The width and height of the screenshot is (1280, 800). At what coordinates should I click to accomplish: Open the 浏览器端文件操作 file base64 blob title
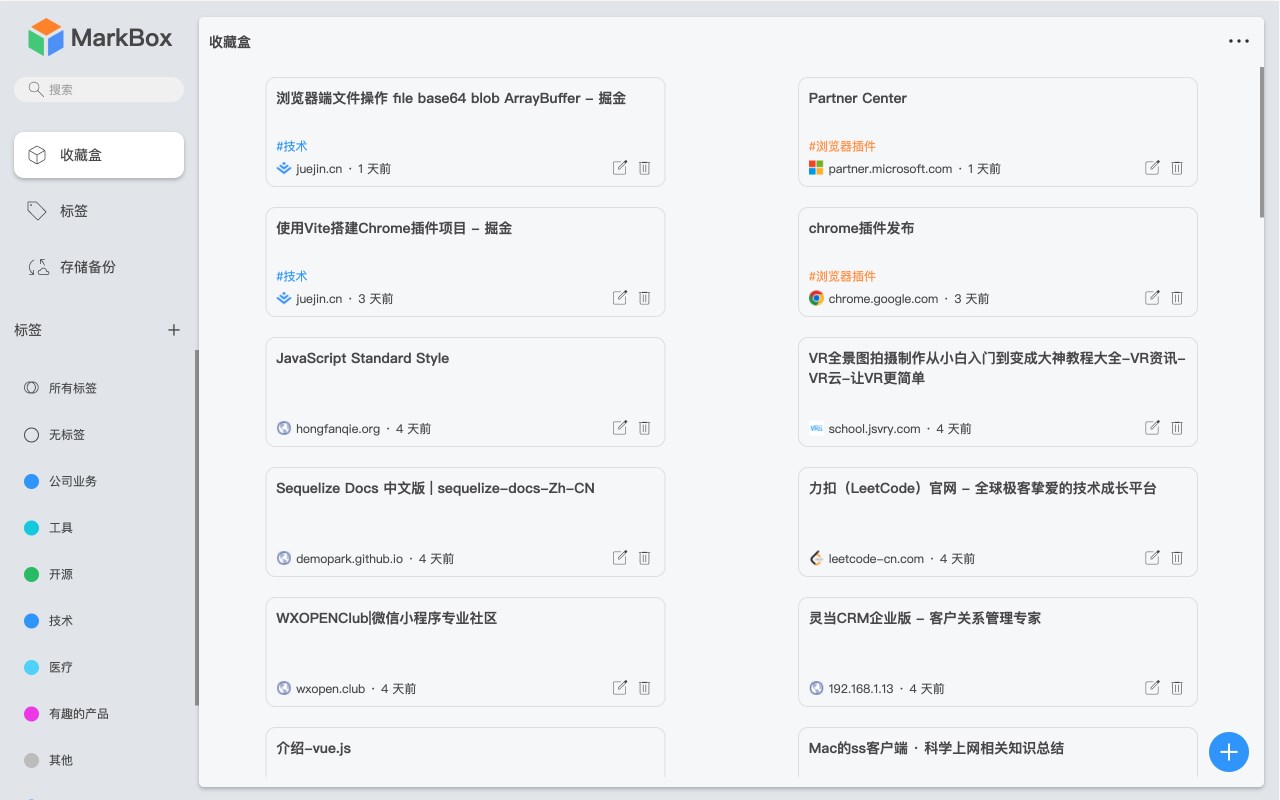451,98
